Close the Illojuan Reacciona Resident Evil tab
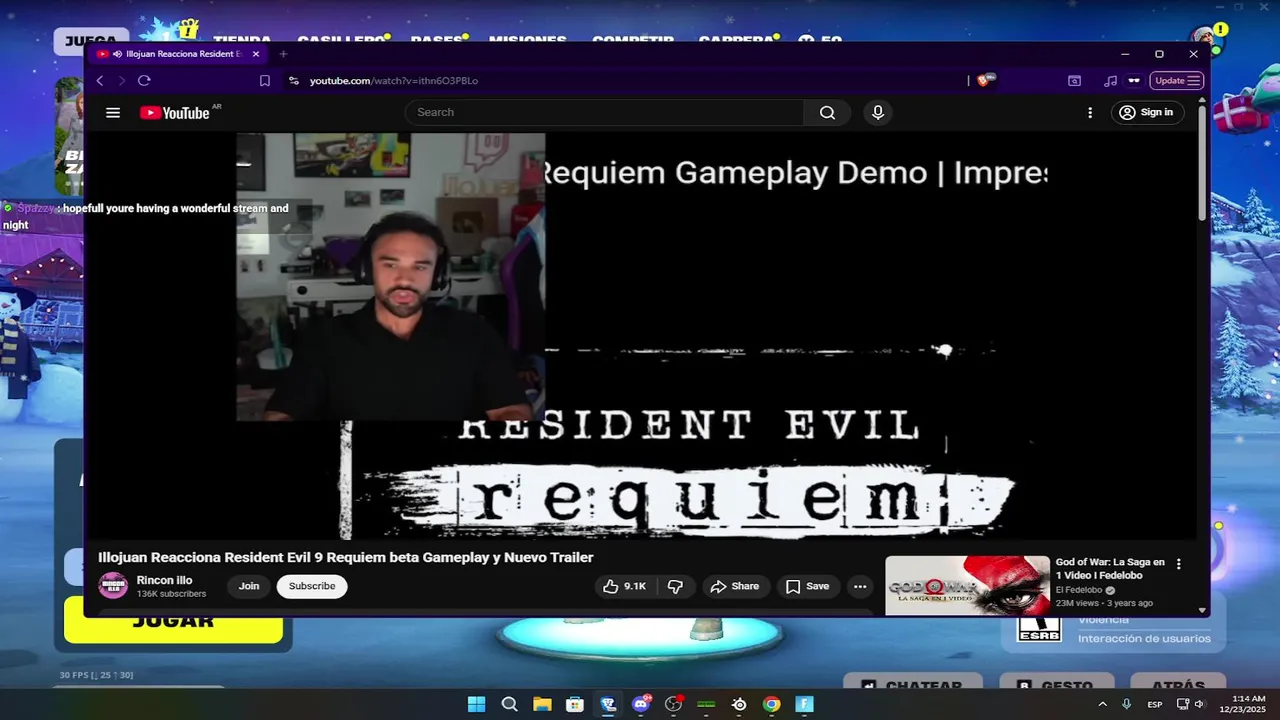Screen dimensions: 1280x720 pyautogui.click(x=256, y=54)
